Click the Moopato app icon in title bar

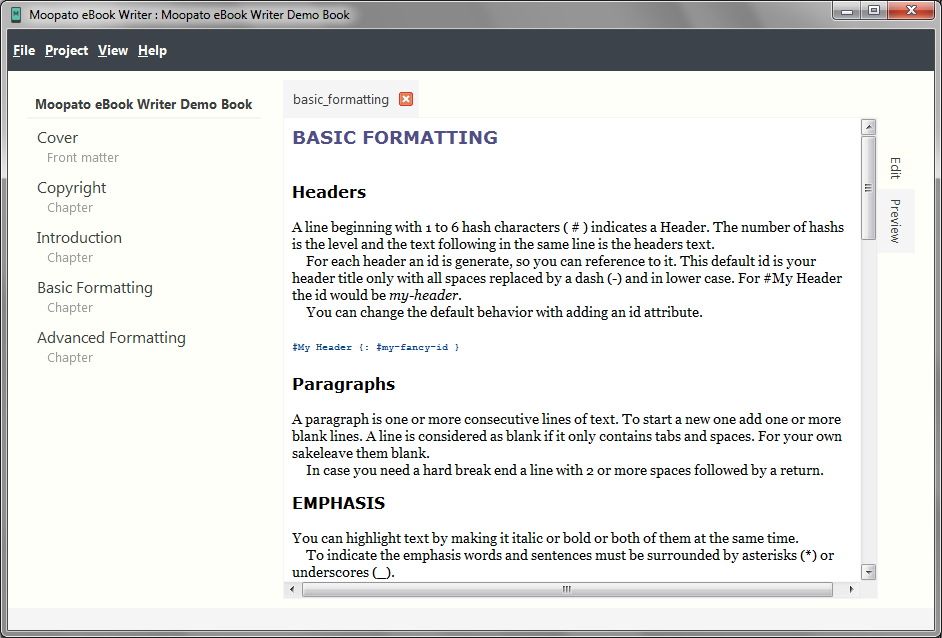[17, 14]
